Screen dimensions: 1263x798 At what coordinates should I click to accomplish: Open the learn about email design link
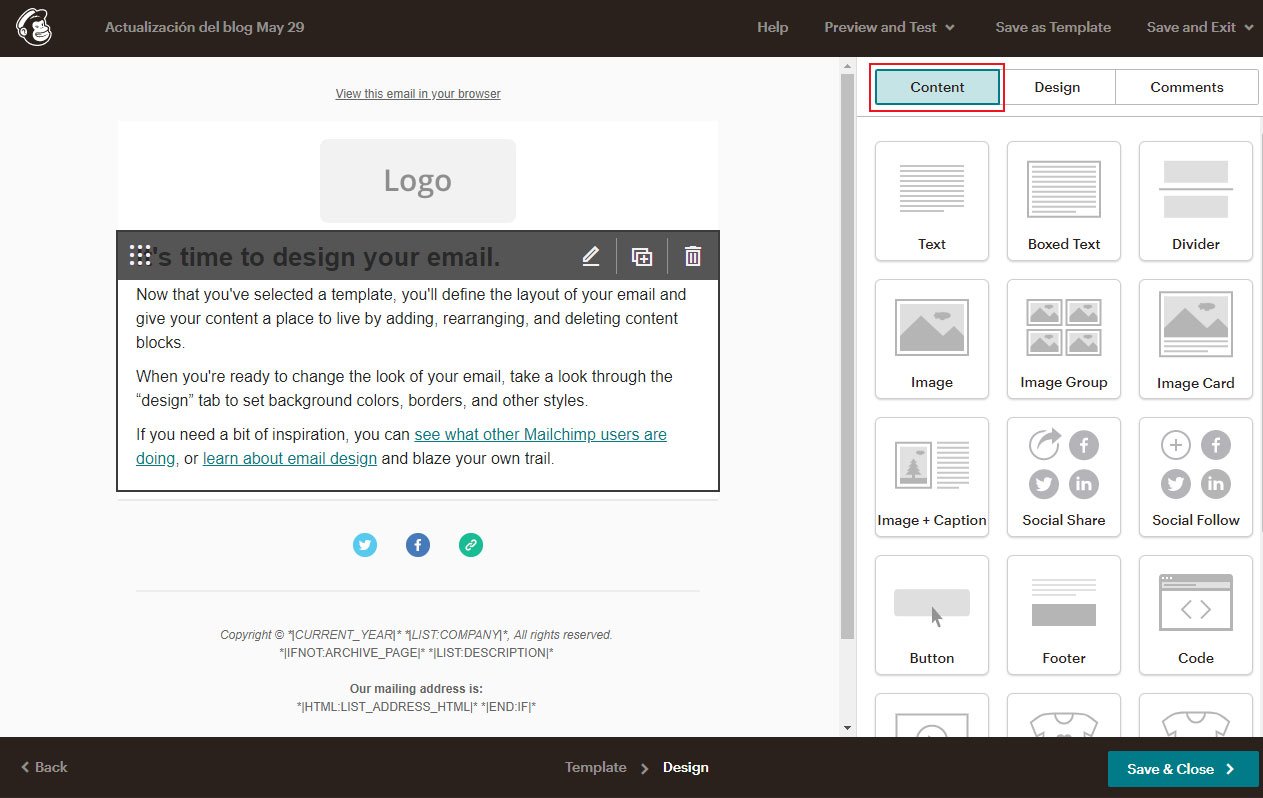tap(290, 459)
